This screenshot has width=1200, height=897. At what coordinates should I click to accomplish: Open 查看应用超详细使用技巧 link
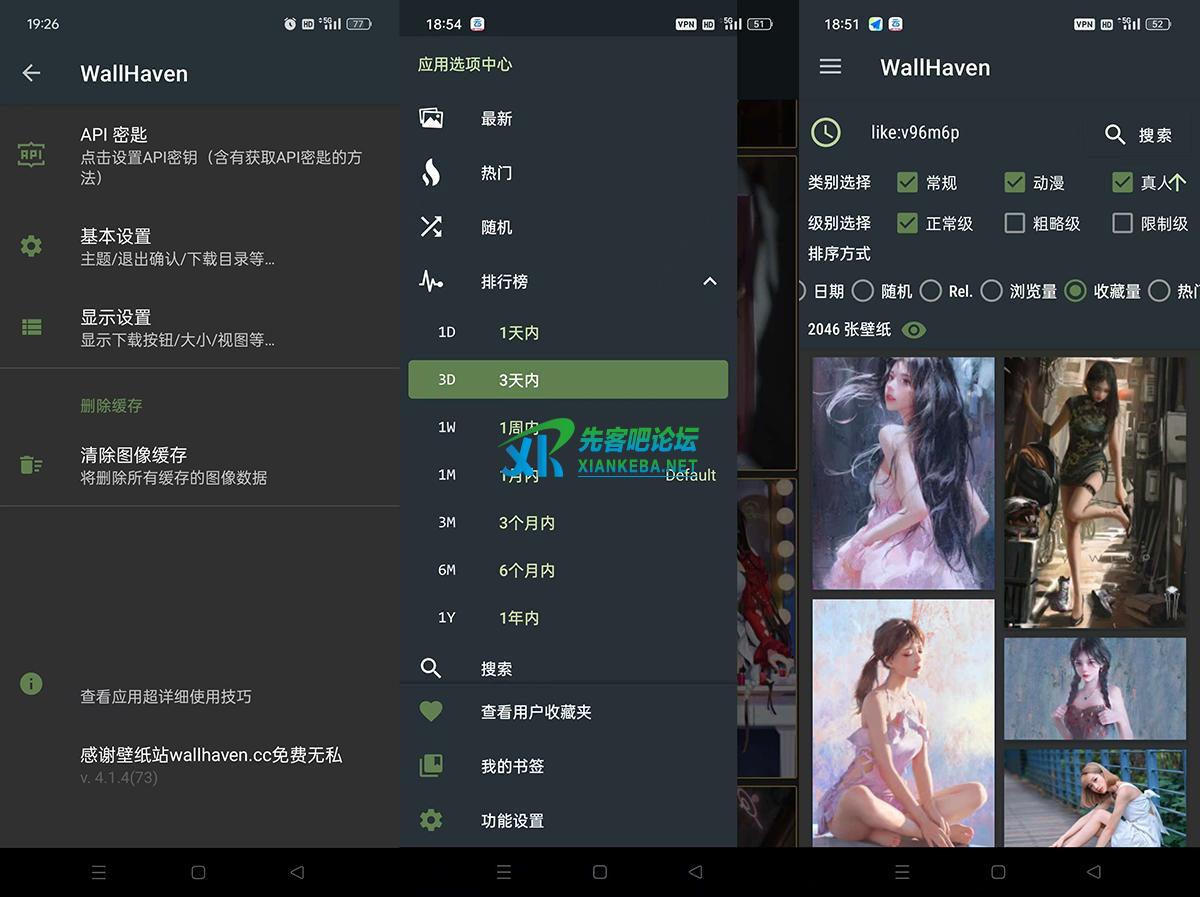point(166,696)
